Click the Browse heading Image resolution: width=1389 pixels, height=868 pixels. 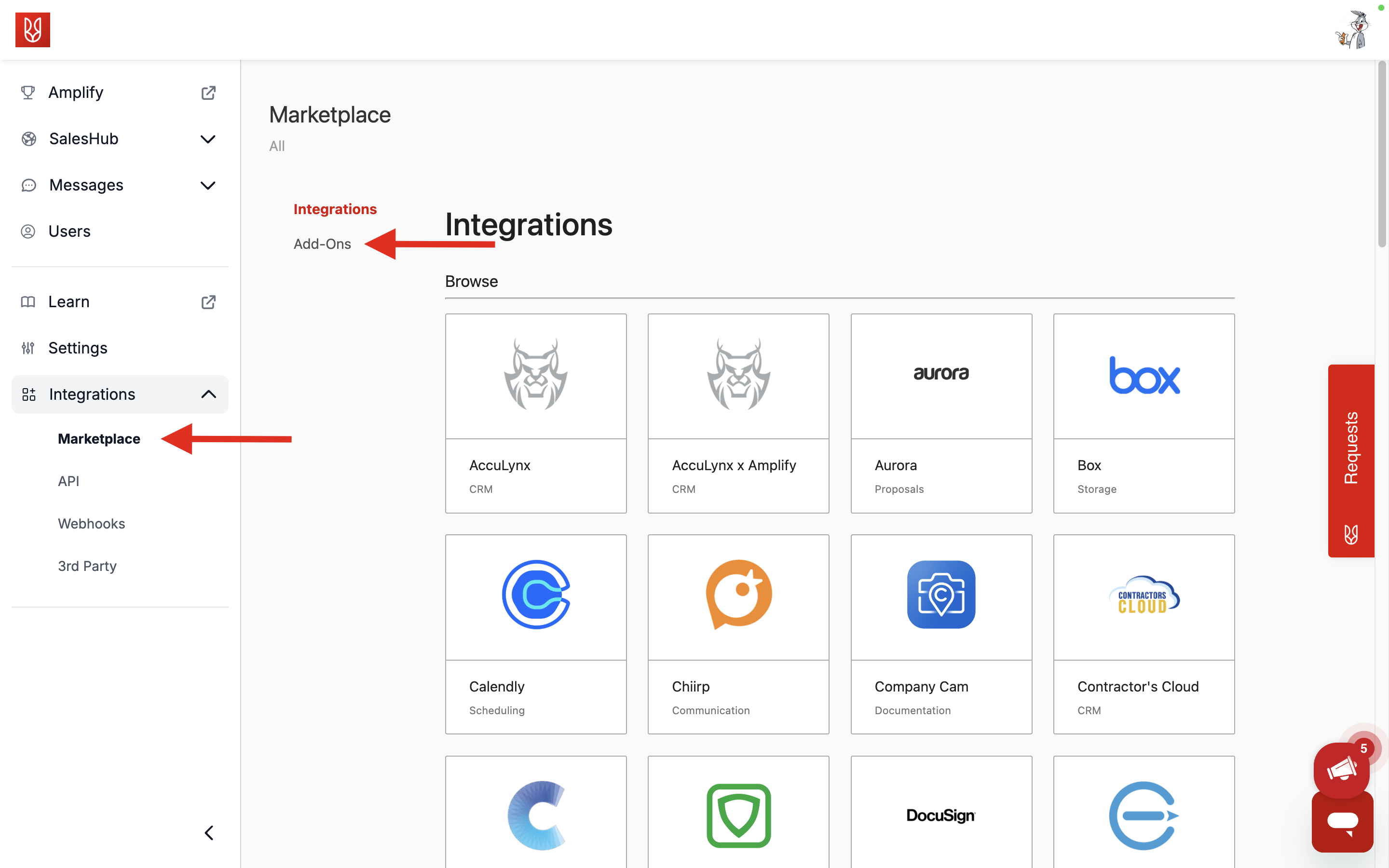click(x=471, y=281)
